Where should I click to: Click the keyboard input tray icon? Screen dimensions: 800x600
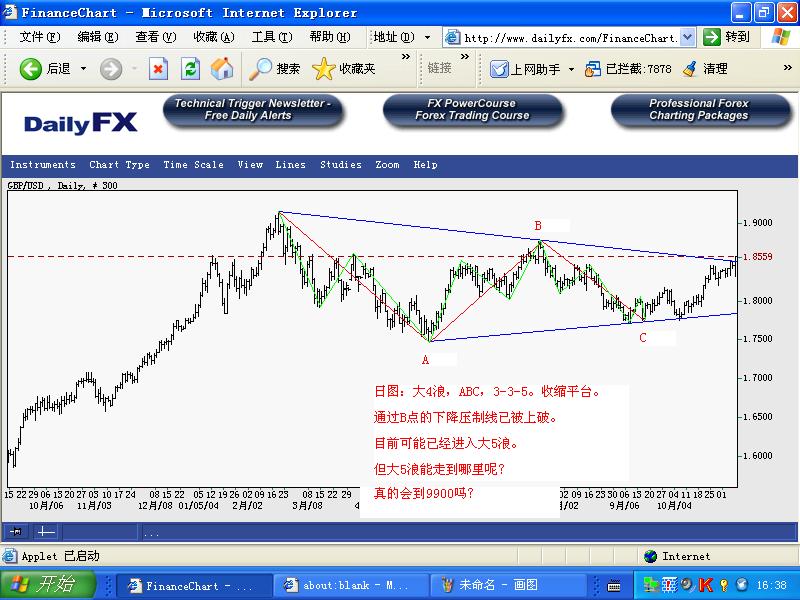click(x=614, y=586)
